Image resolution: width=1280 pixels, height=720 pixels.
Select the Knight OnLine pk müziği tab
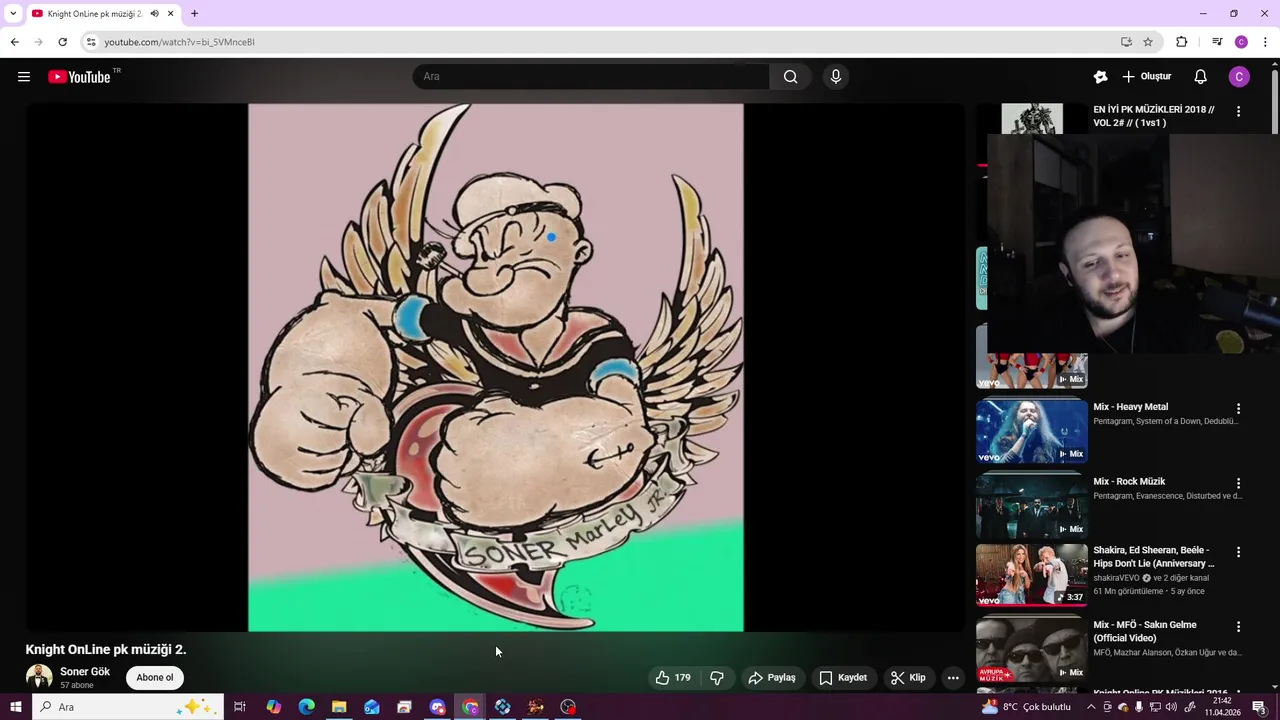click(95, 14)
